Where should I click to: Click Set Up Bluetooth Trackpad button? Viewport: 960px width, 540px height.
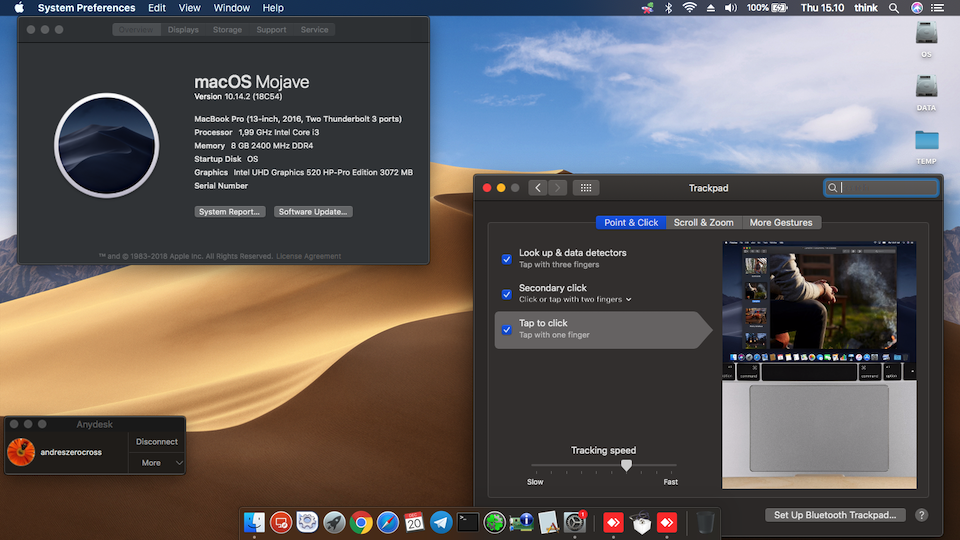(x=835, y=515)
